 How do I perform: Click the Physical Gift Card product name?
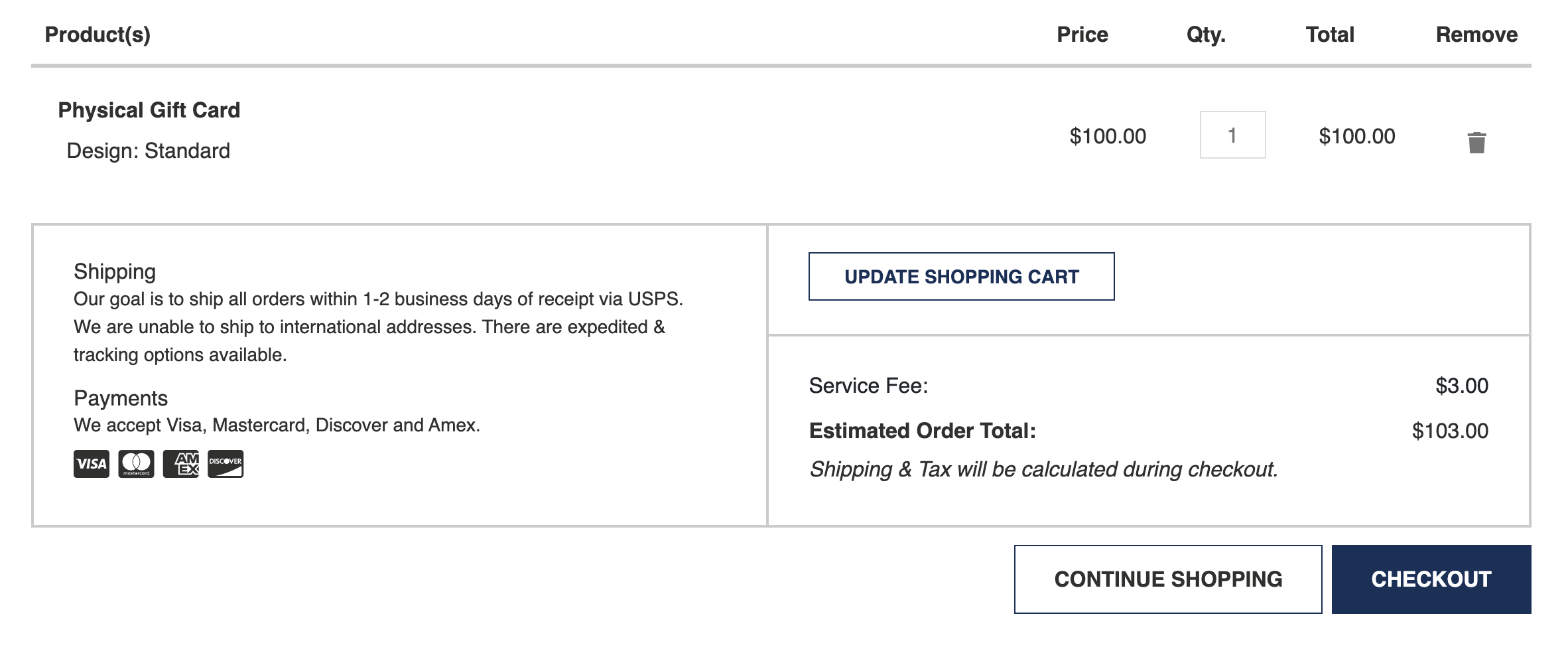[x=149, y=110]
